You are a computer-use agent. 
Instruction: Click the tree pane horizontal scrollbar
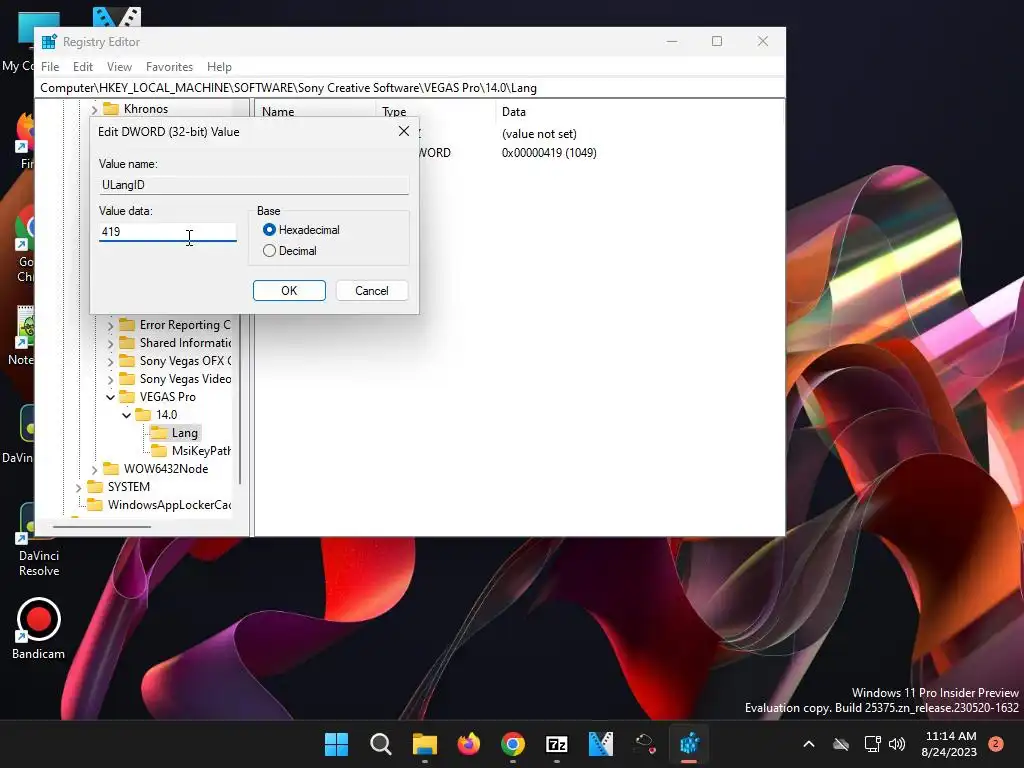101,526
